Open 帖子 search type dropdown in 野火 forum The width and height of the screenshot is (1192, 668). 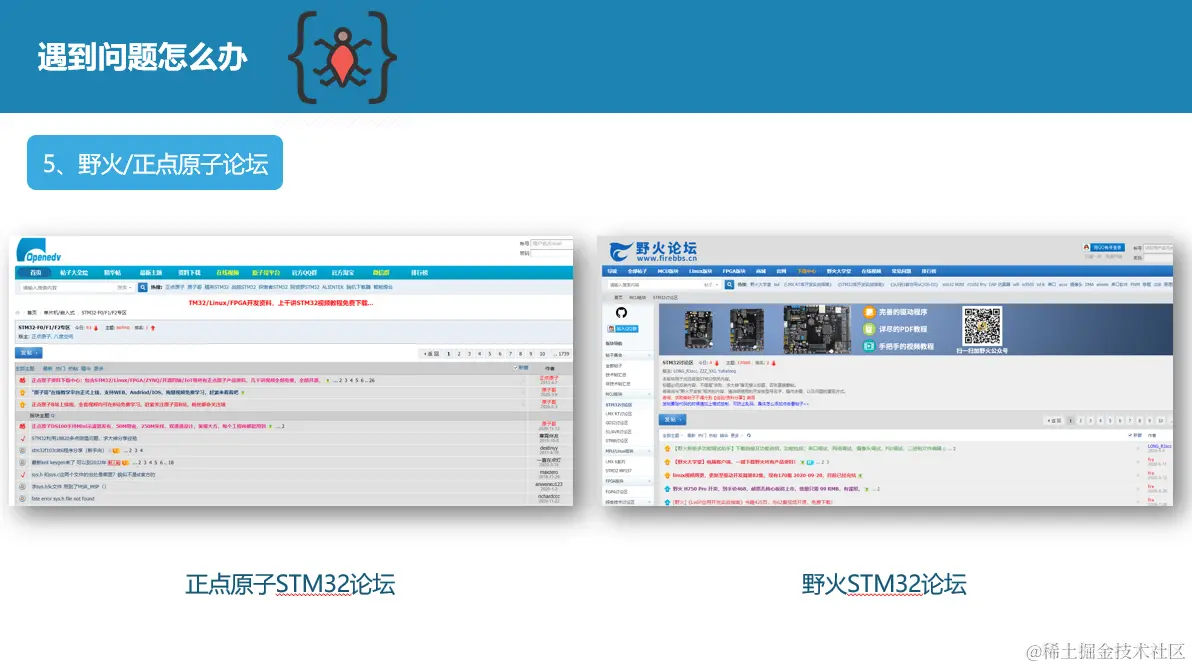711,284
